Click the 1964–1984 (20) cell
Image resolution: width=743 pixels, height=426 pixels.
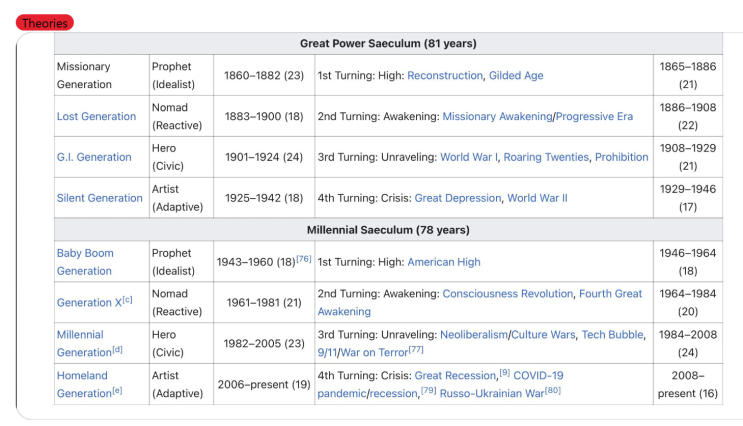pos(688,303)
